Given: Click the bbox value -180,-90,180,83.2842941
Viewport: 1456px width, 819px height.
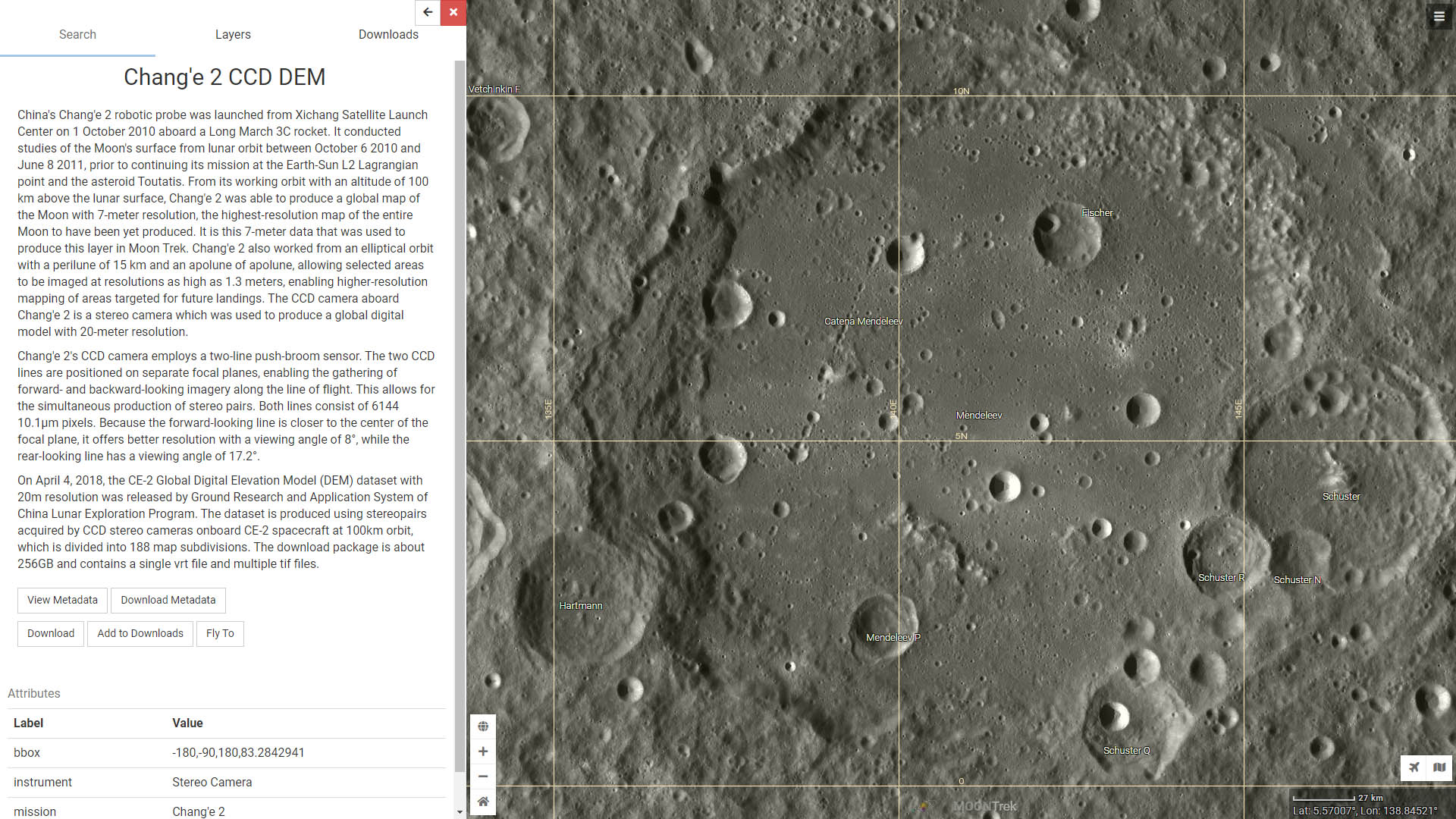Looking at the screenshot, I should pyautogui.click(x=238, y=753).
